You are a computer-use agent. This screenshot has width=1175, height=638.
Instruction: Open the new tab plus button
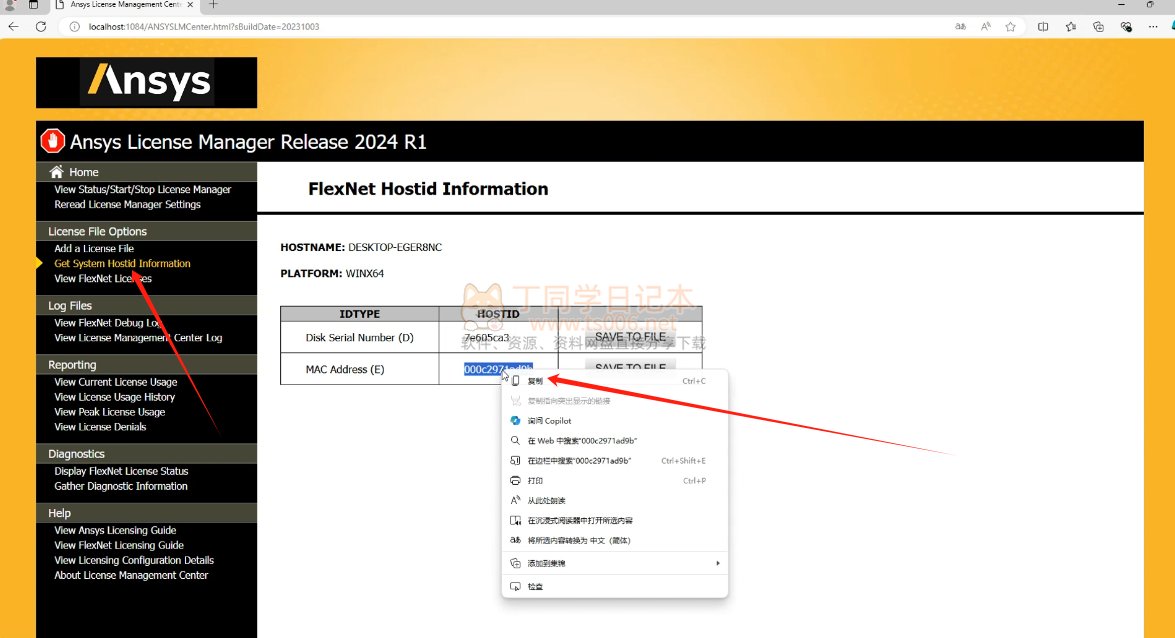pos(213,5)
